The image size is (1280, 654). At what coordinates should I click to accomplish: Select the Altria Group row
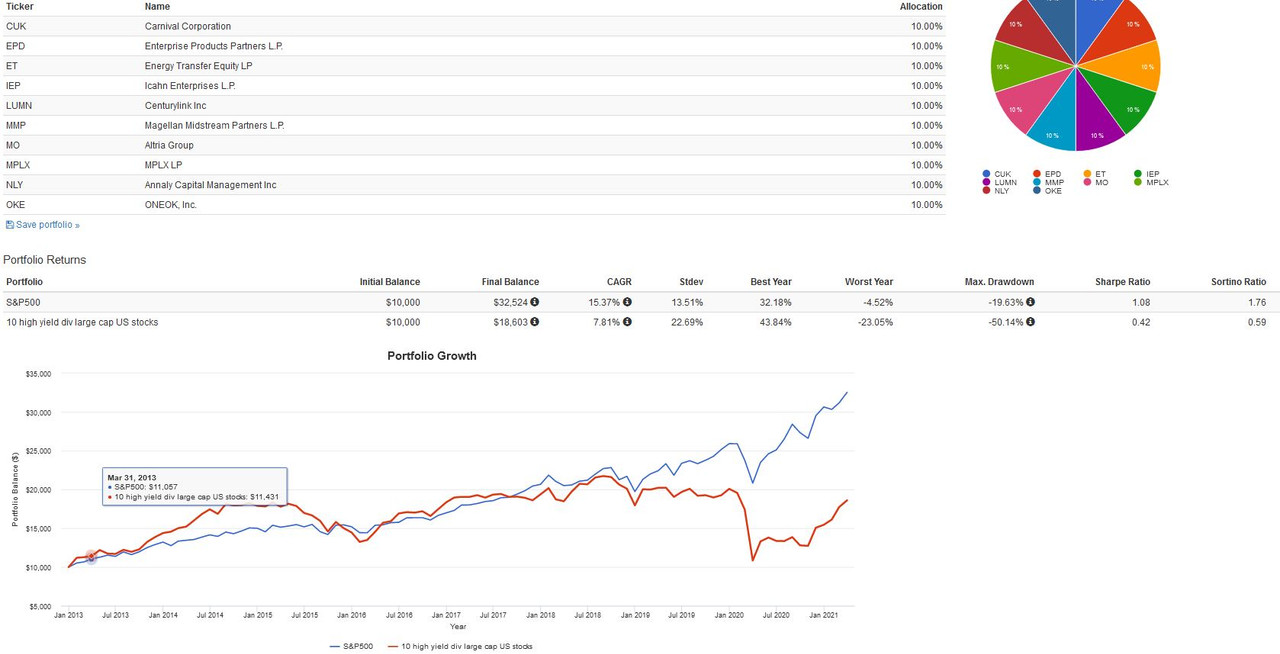tap(473, 145)
